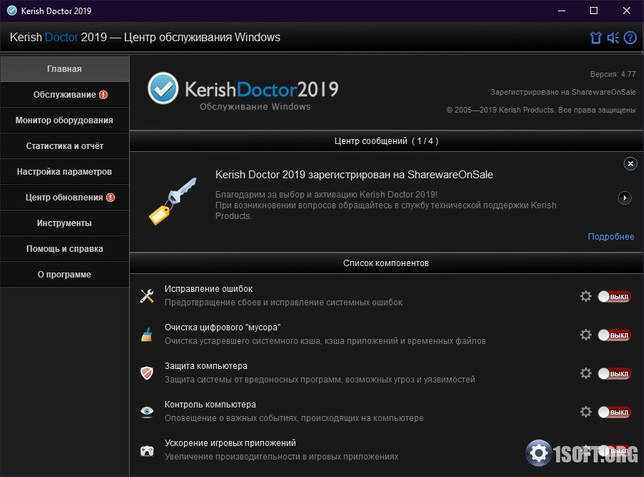Click the registration message title text
This screenshot has height=477, width=644.
354,175
